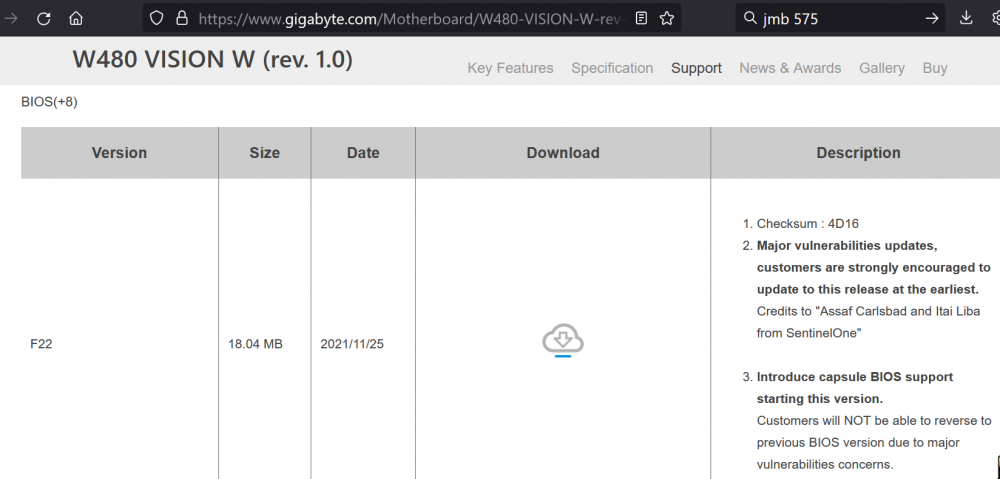Open the Key Features tab
This screenshot has width=1000, height=479.
pos(510,68)
